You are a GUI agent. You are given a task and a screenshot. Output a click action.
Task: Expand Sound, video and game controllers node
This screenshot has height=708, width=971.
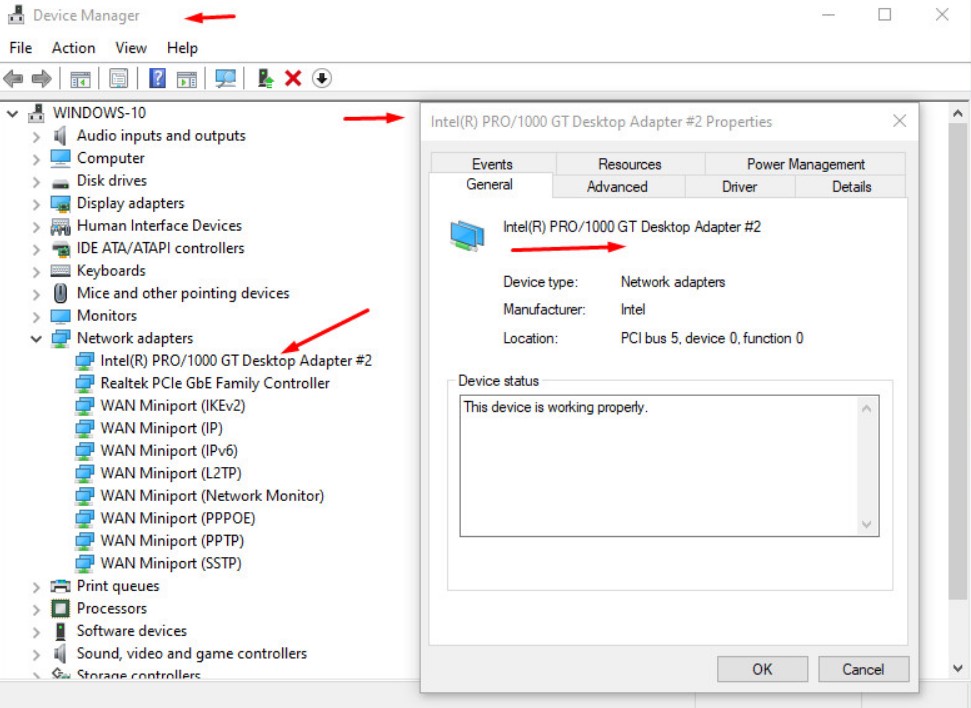coord(36,655)
